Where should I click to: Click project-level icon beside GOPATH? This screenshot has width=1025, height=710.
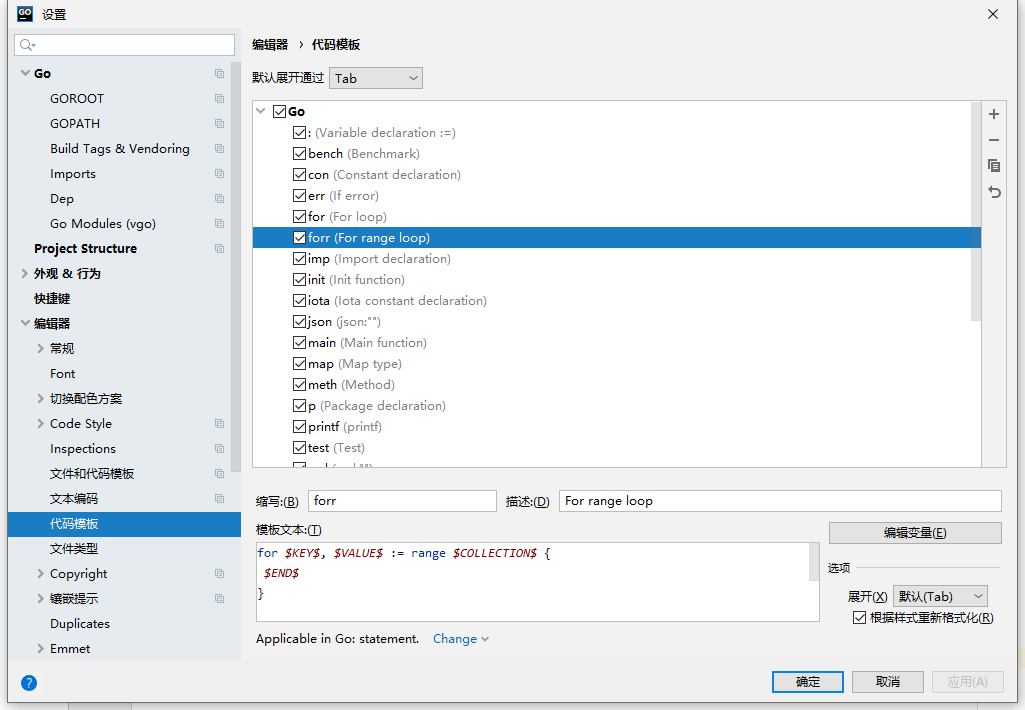[220, 124]
